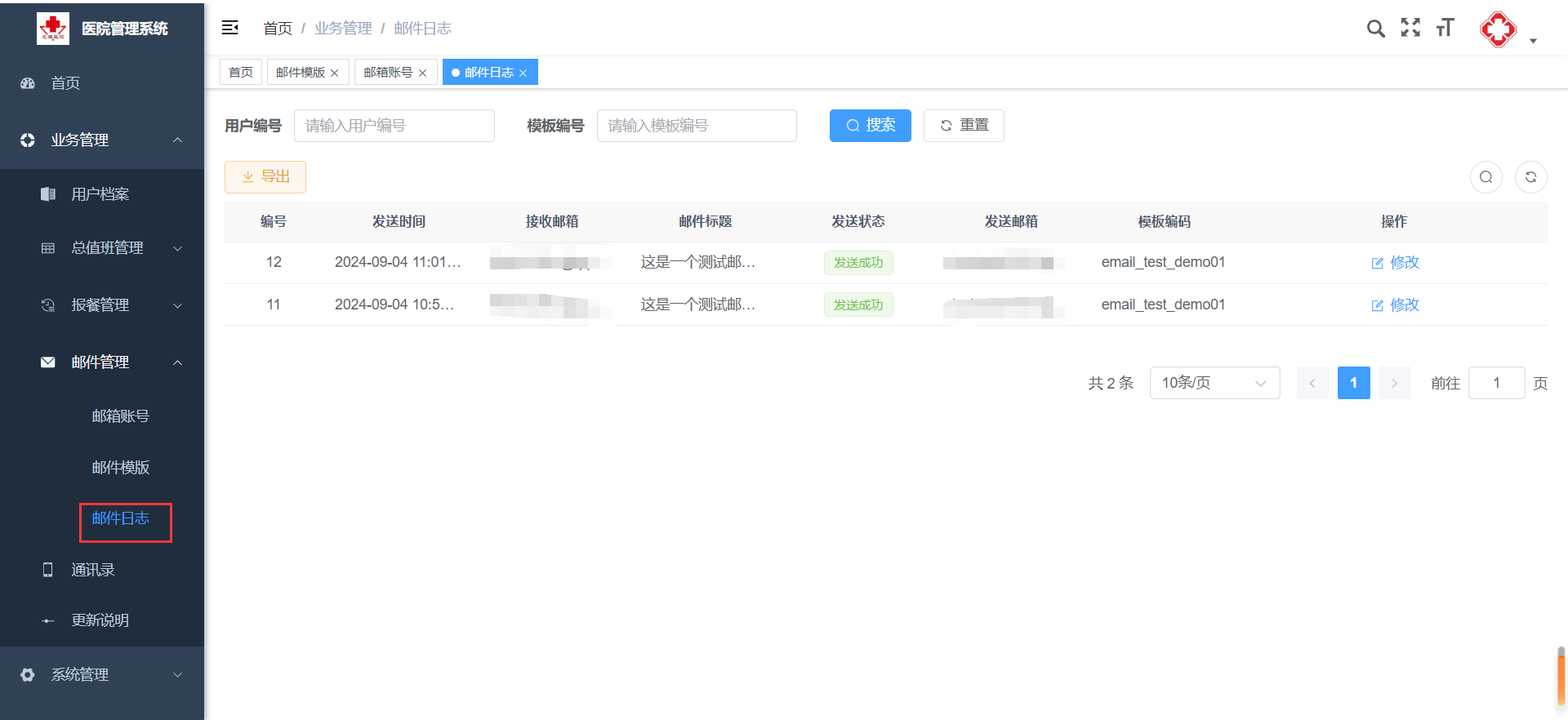Collapse the sidebar with hamburger icon
1568x720 pixels.
click(x=230, y=28)
